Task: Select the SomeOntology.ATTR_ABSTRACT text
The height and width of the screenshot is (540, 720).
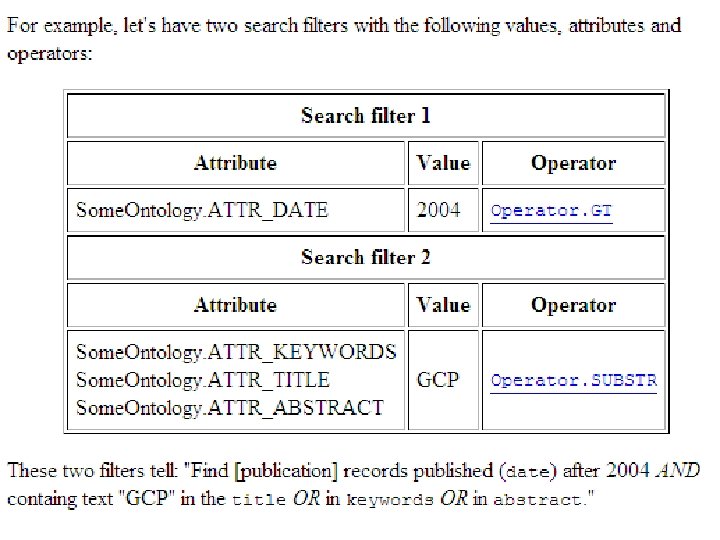Action: [x=230, y=408]
